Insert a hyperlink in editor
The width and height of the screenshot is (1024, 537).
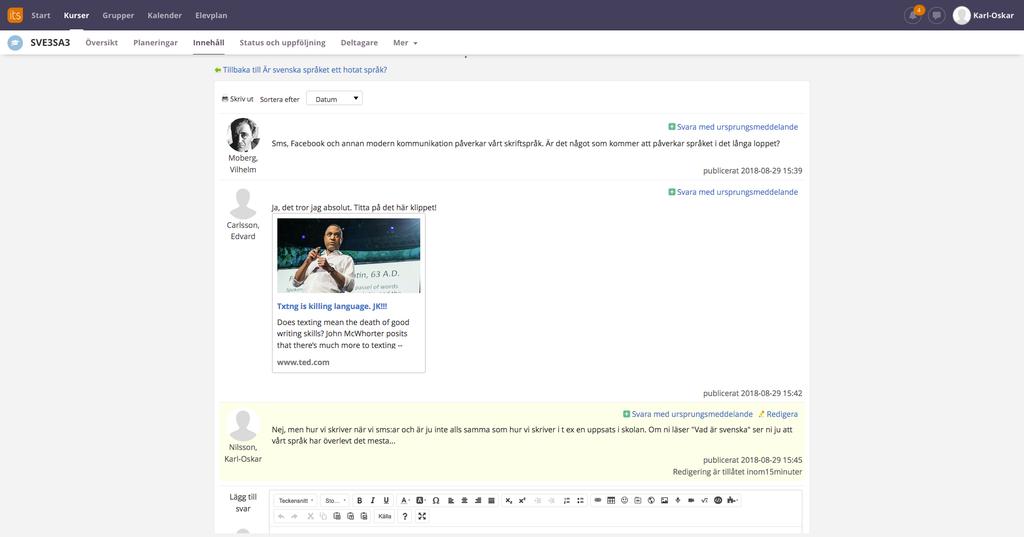tap(598, 500)
